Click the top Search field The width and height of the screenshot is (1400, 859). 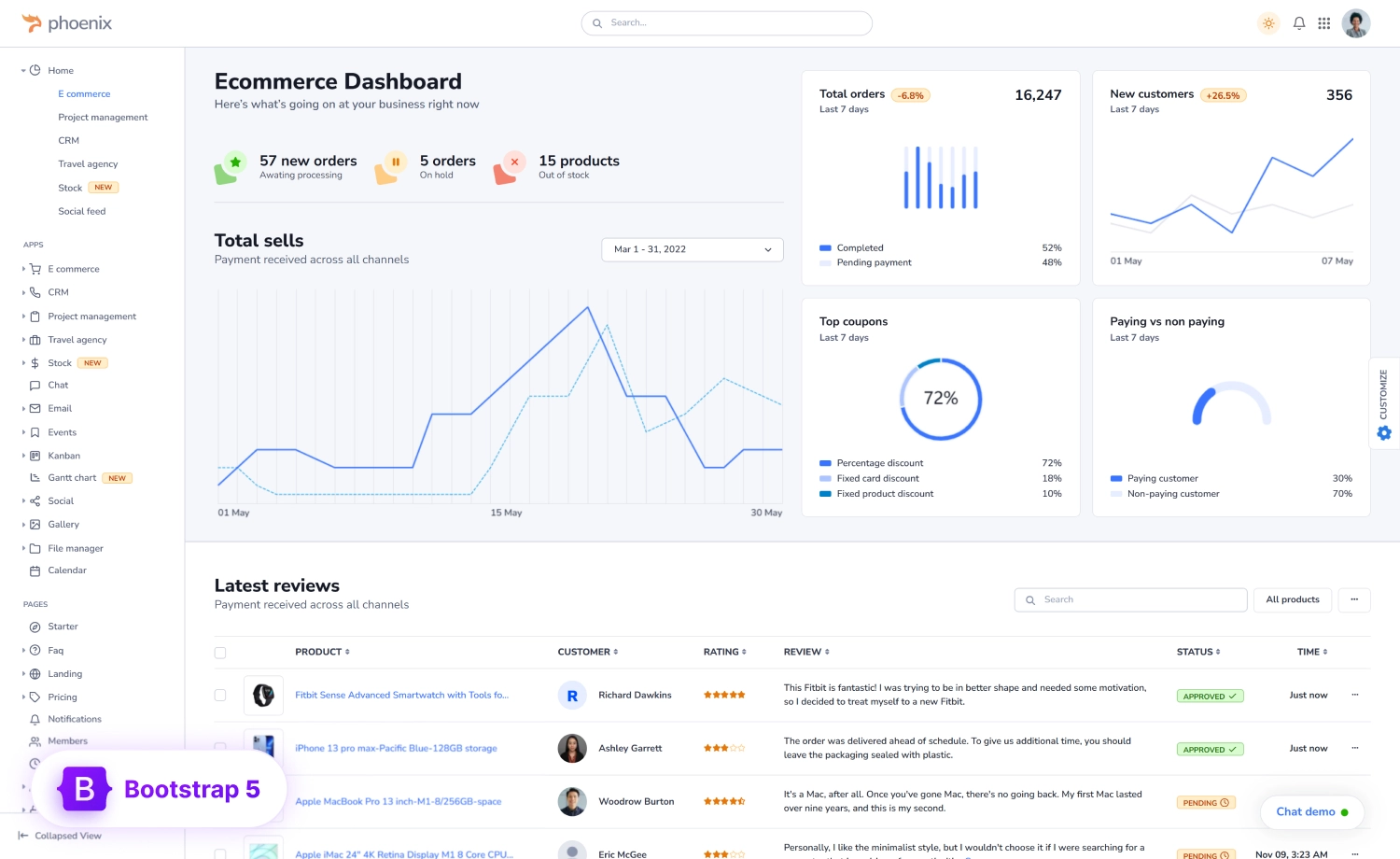tap(727, 23)
